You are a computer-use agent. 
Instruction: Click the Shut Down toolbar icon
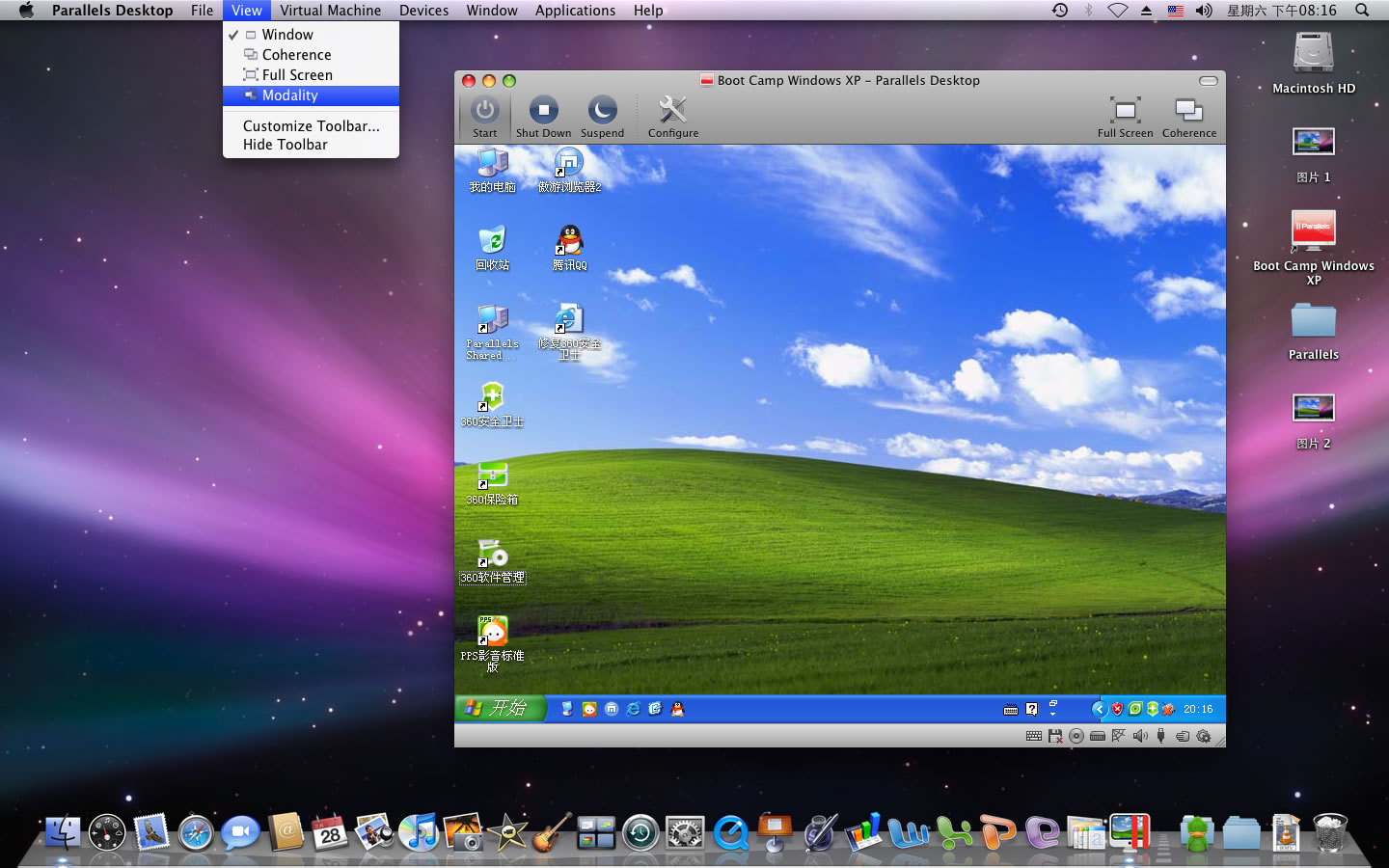point(543,110)
